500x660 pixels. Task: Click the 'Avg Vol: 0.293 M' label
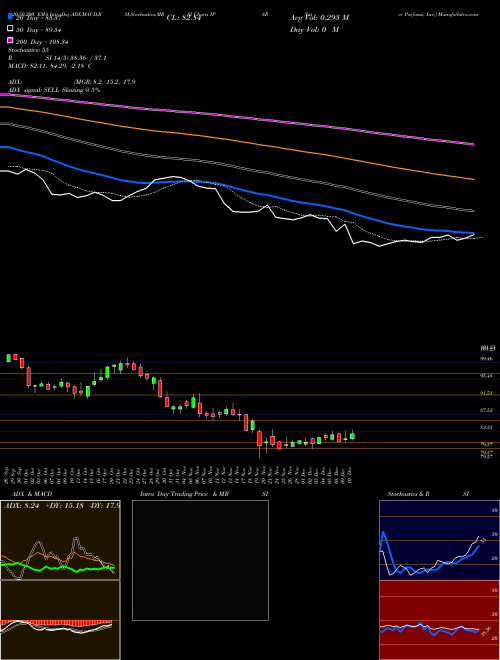(x=319, y=17)
